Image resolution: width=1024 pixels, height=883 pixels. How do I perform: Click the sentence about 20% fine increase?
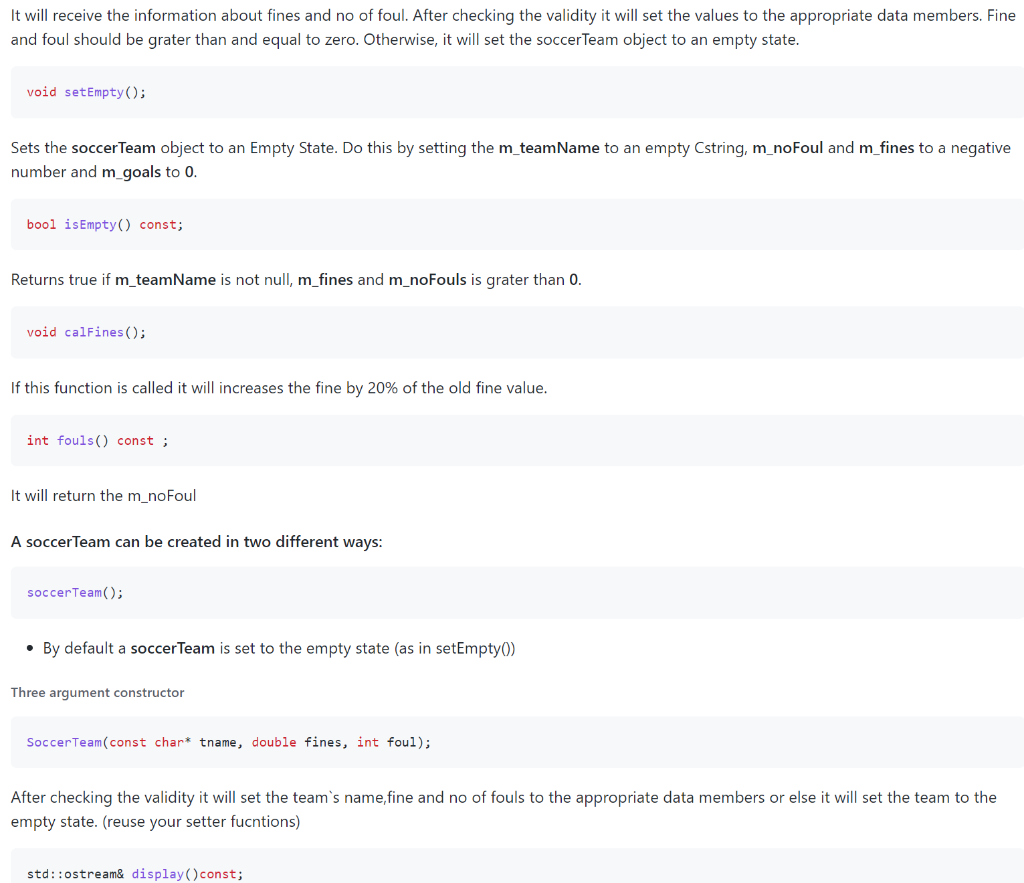tap(279, 388)
